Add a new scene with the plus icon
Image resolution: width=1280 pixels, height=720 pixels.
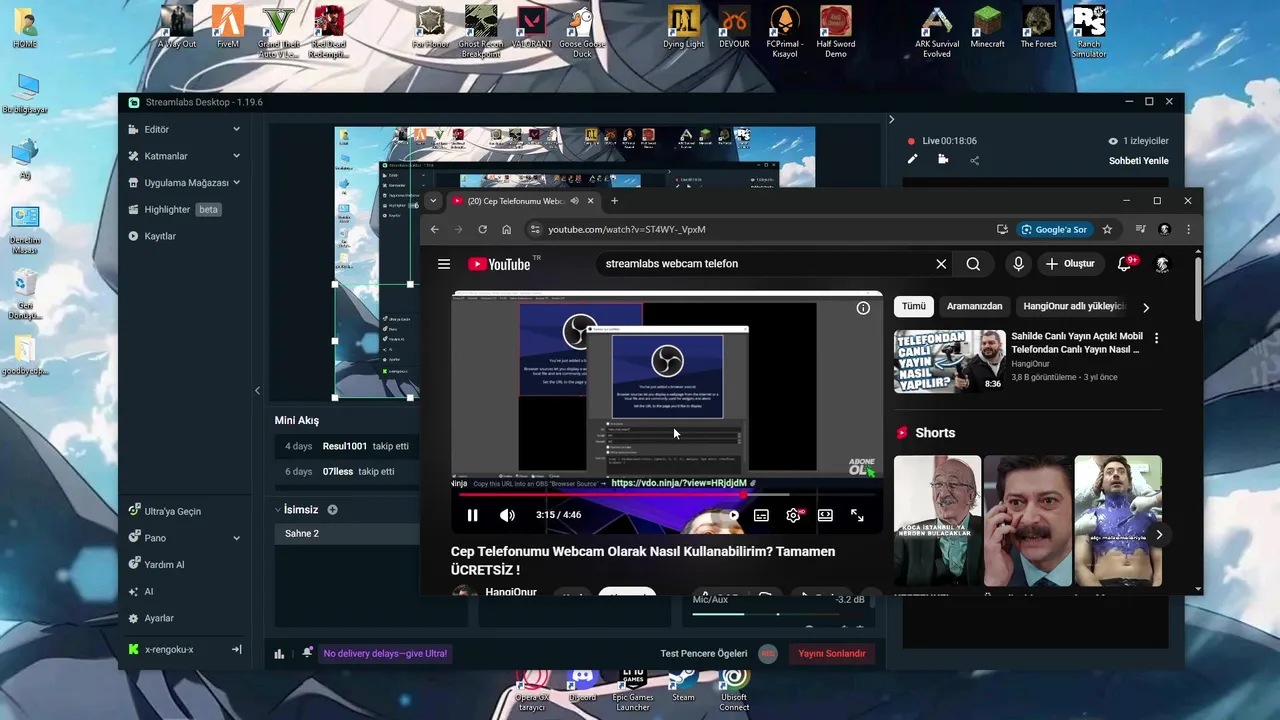332,510
